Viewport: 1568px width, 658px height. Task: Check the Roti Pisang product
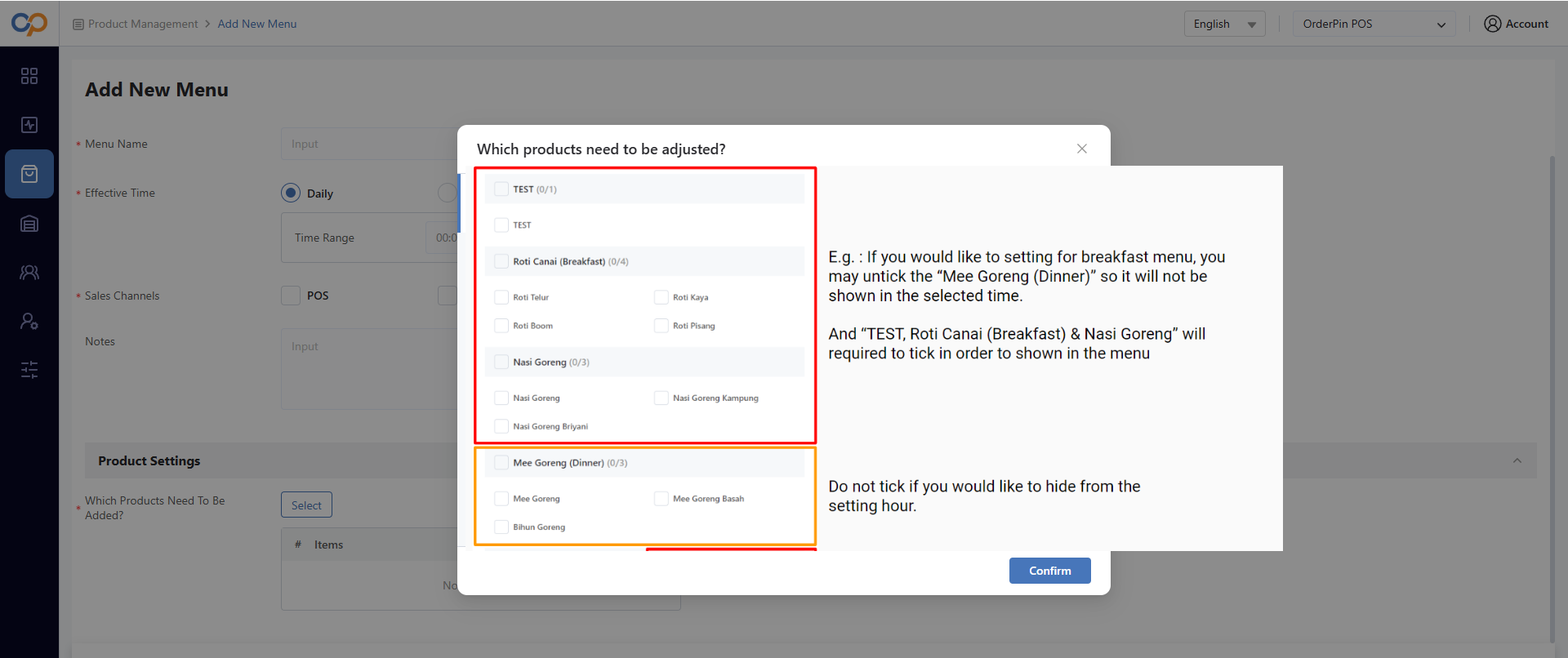coord(661,326)
